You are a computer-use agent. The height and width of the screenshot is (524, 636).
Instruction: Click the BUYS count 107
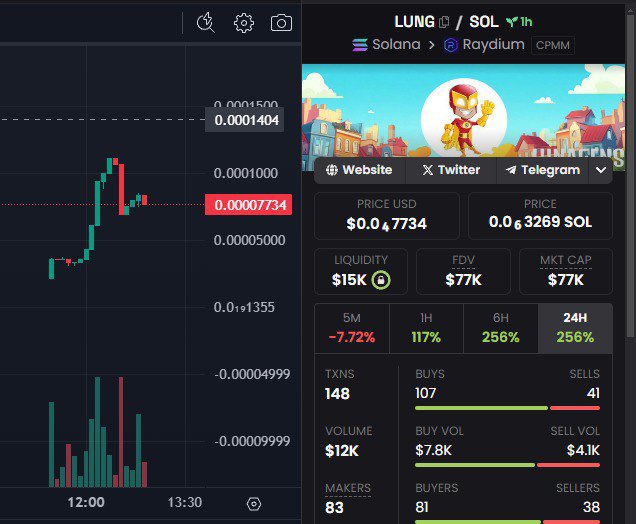click(x=425, y=393)
